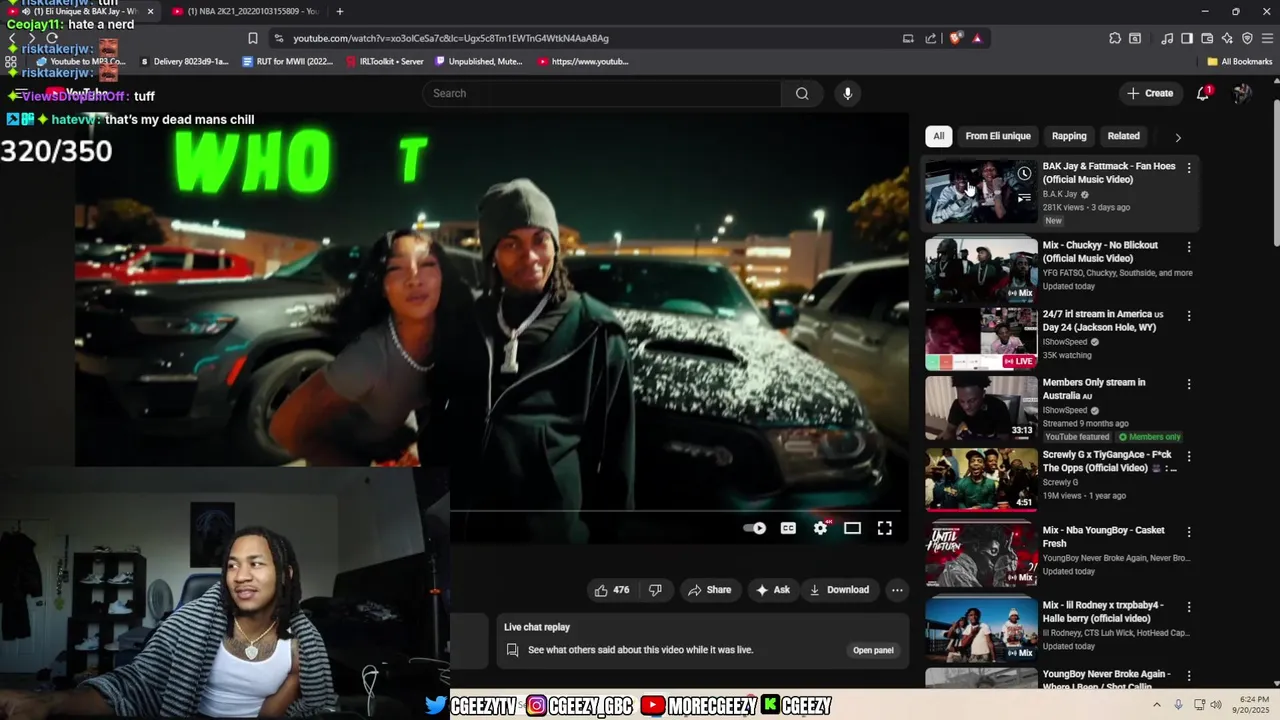Close the Eli Unique & BAK Jay tab

coord(150,11)
